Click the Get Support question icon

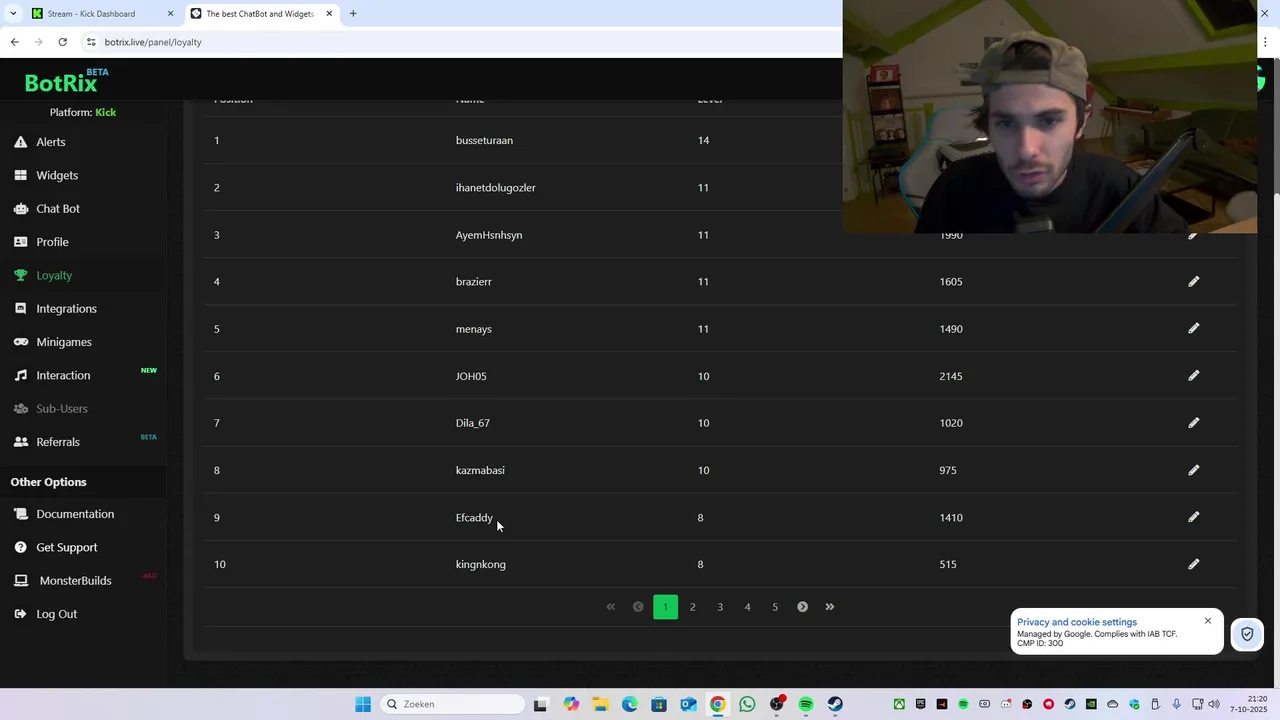click(20, 547)
